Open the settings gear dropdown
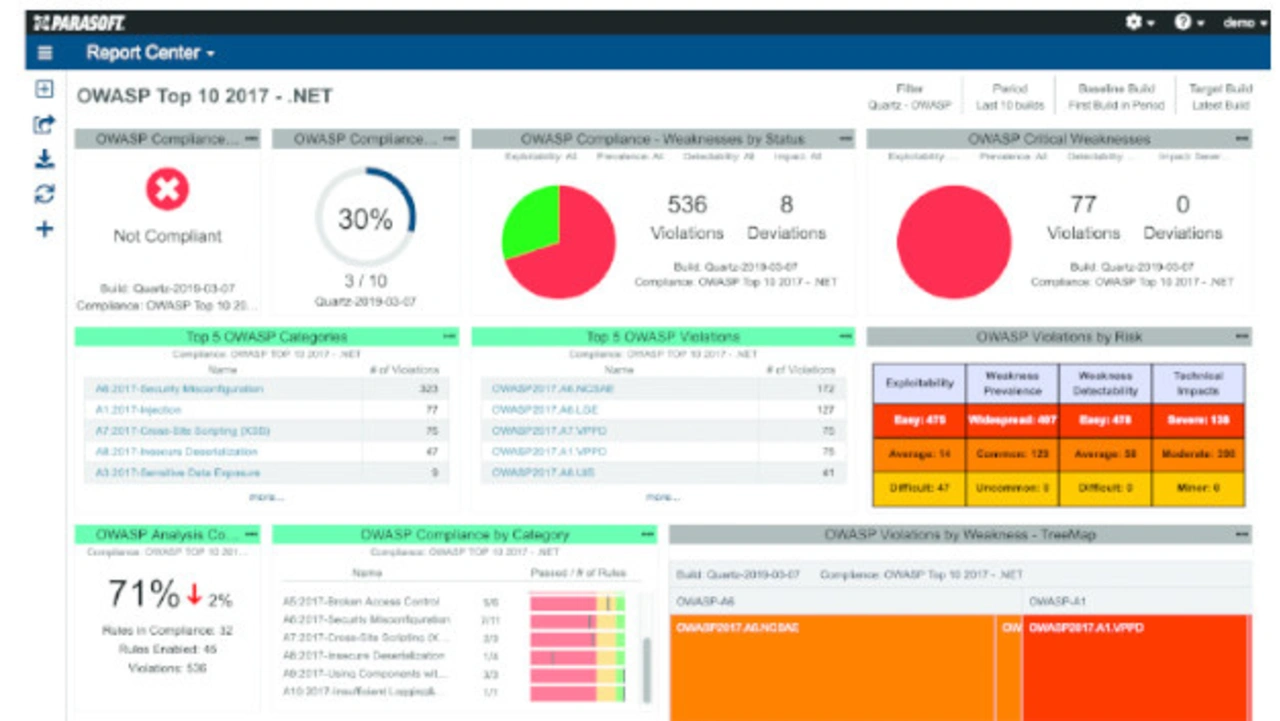Screen dimensions: 1280x721 point(1140,22)
